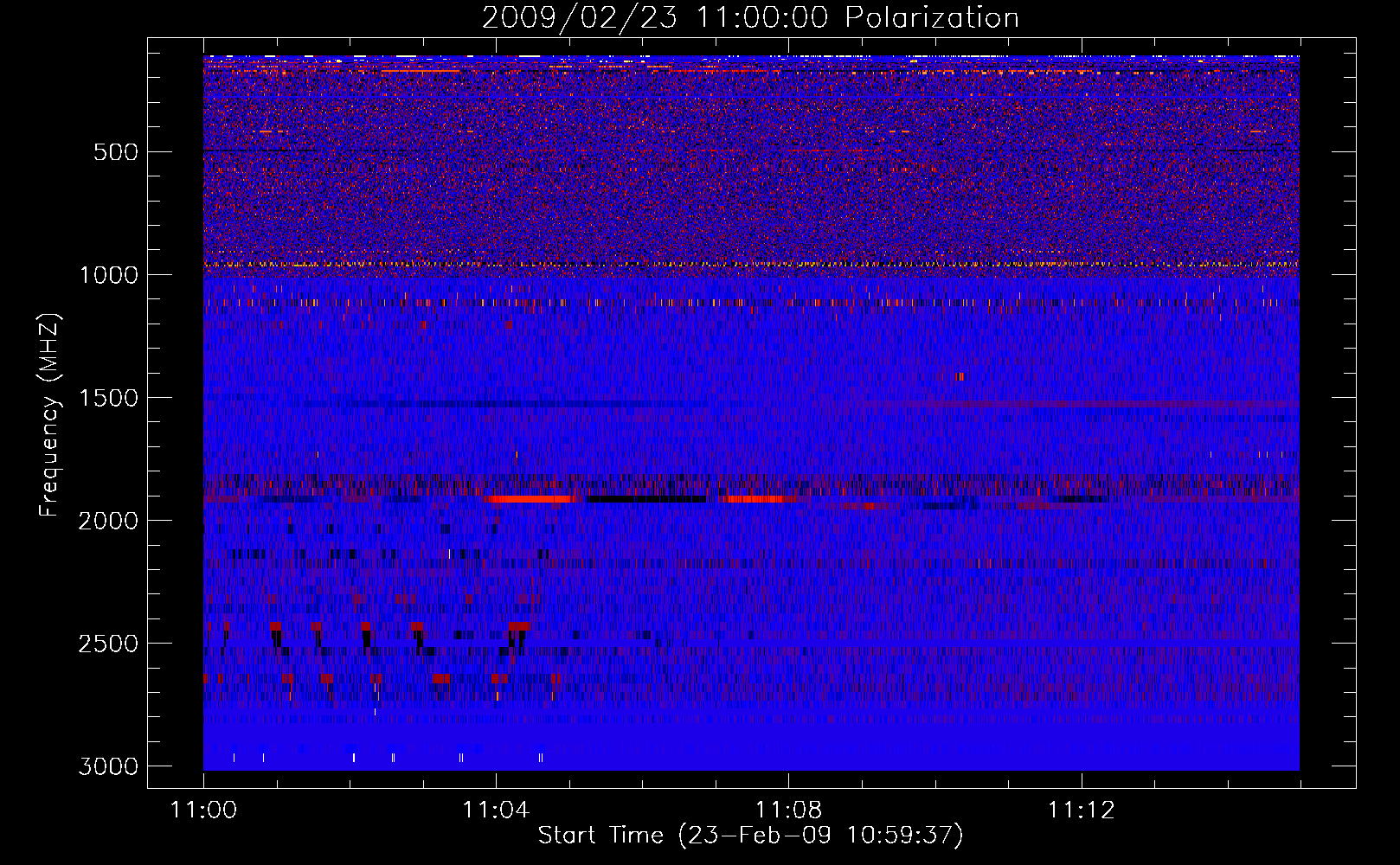The width and height of the screenshot is (1400, 865).
Task: Click the 11:00 time tick label
Action: 203,811
